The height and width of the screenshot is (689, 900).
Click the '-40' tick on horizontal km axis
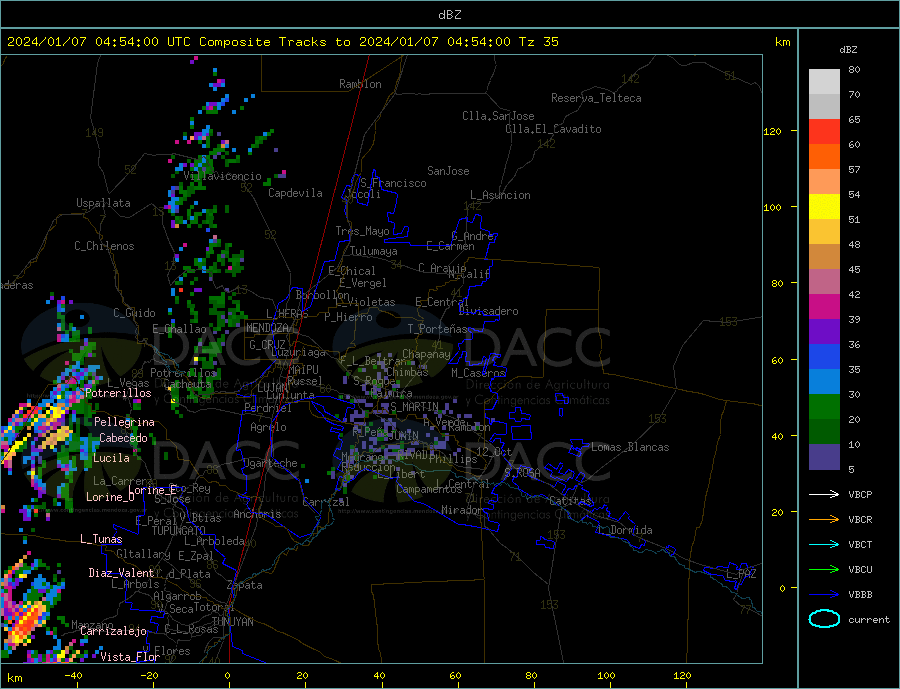[73, 676]
